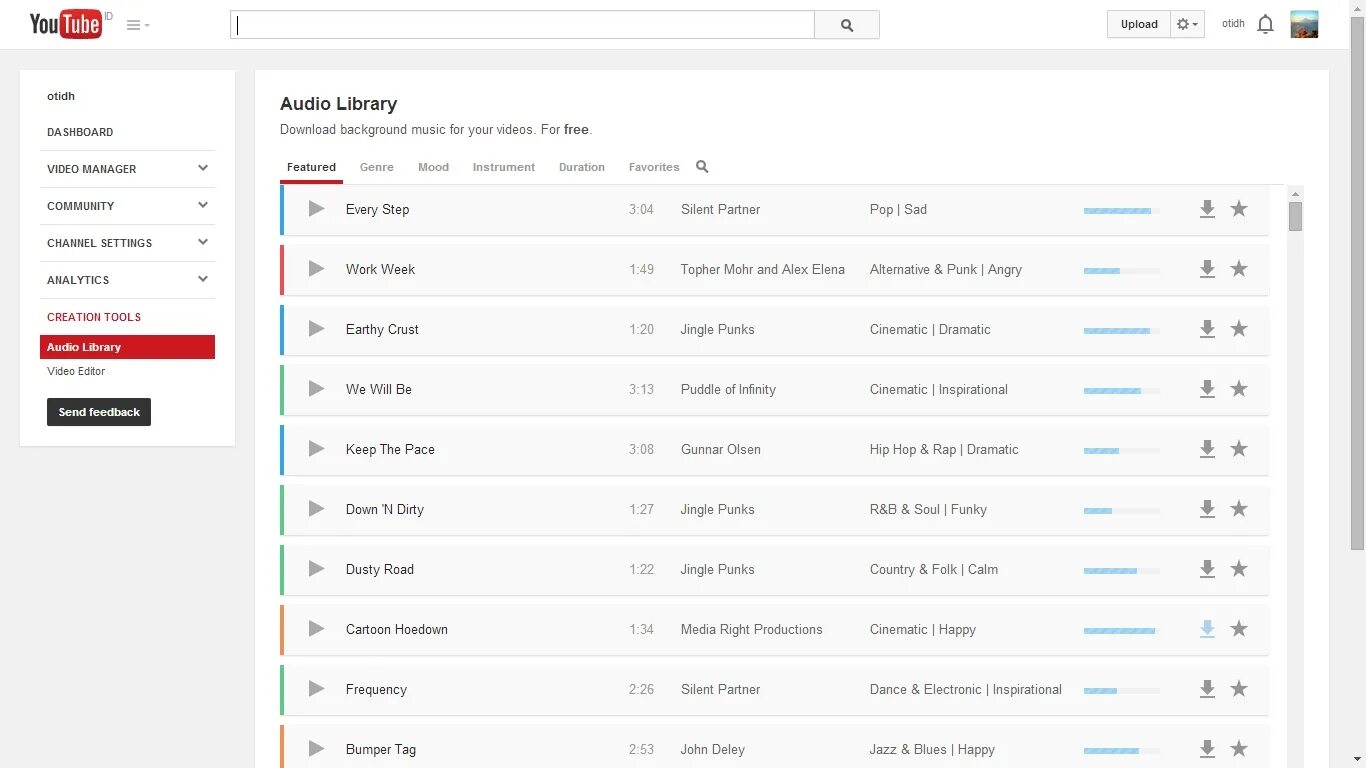Open the profile avatar thumbnail
This screenshot has height=768, width=1366.
tap(1304, 24)
